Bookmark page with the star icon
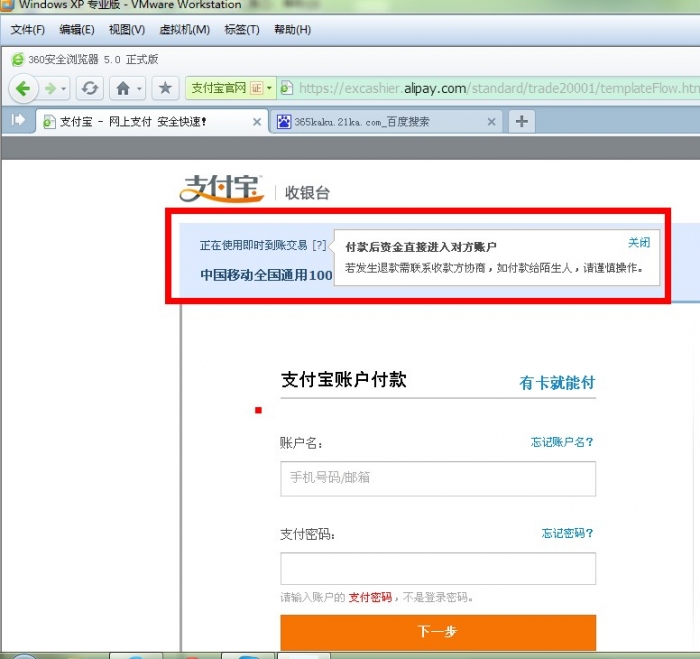Viewport: 700px width, 659px height. (x=165, y=88)
